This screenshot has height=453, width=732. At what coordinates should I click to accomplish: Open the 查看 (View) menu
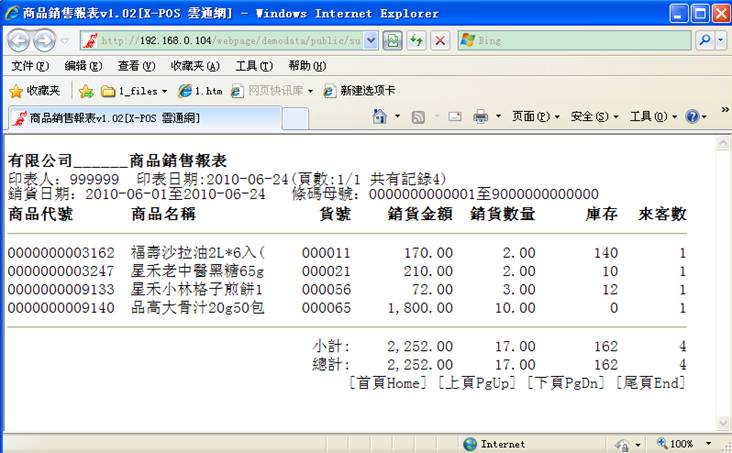coord(136,66)
